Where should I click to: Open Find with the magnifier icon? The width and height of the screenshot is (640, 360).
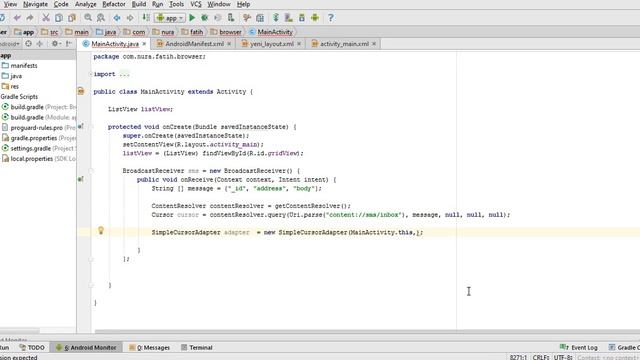[x=88, y=18]
